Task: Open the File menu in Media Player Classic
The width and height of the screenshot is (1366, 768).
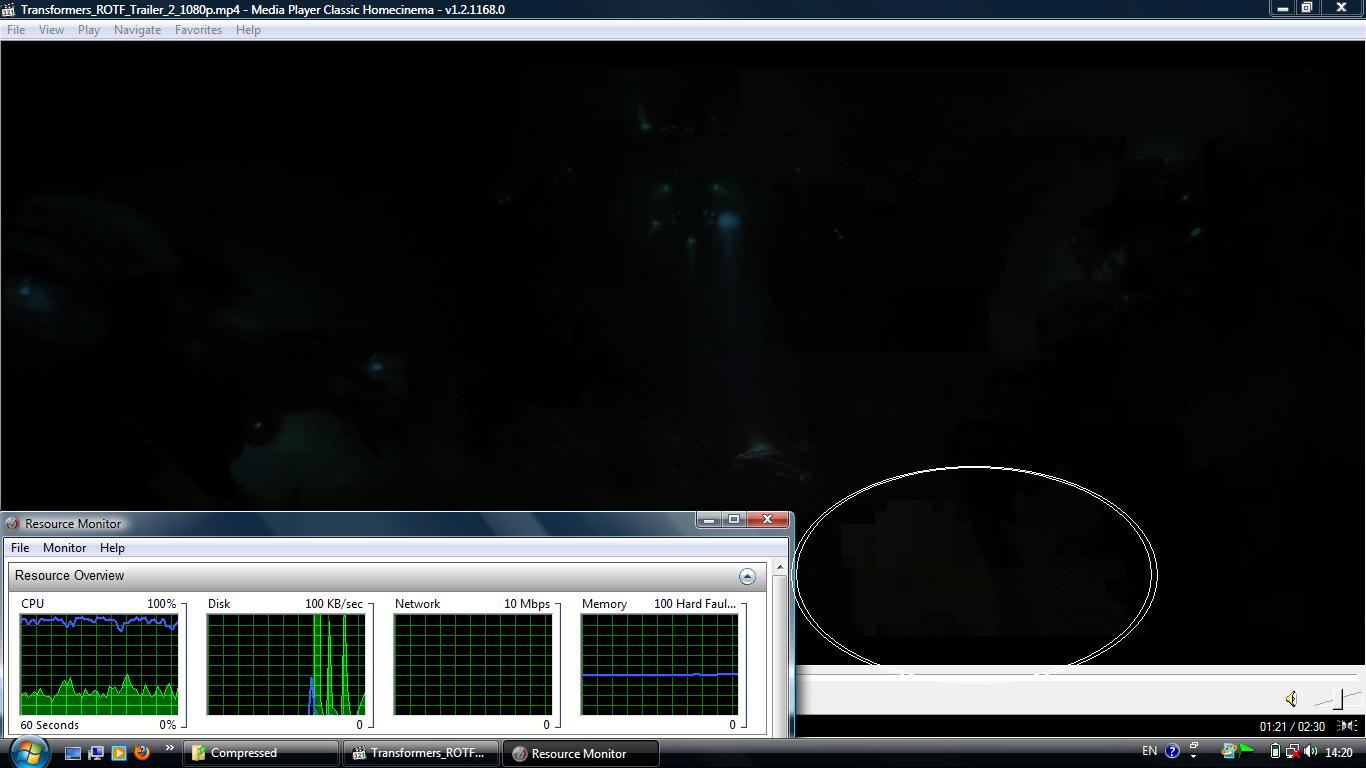Action: pos(16,30)
